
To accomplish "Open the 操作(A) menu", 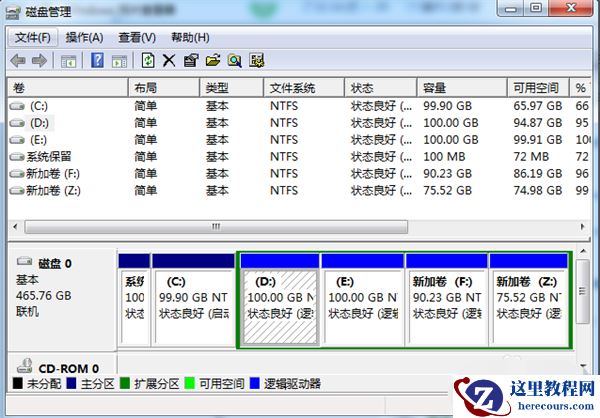I will (84, 38).
